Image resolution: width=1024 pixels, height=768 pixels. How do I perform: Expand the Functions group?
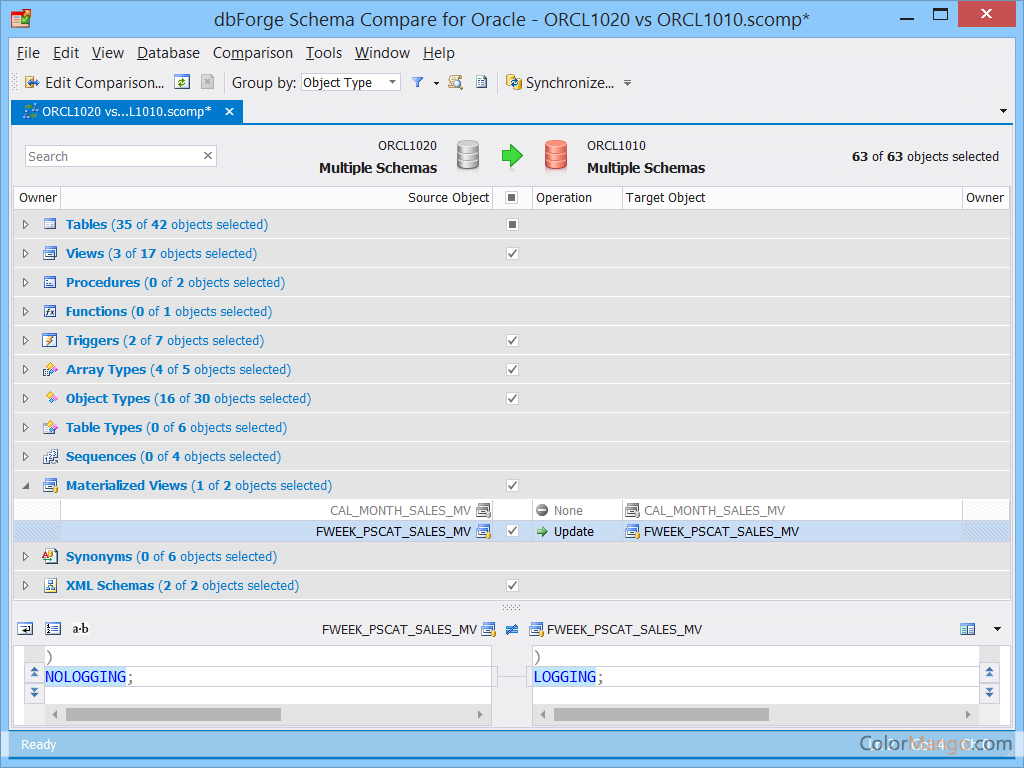(25, 312)
